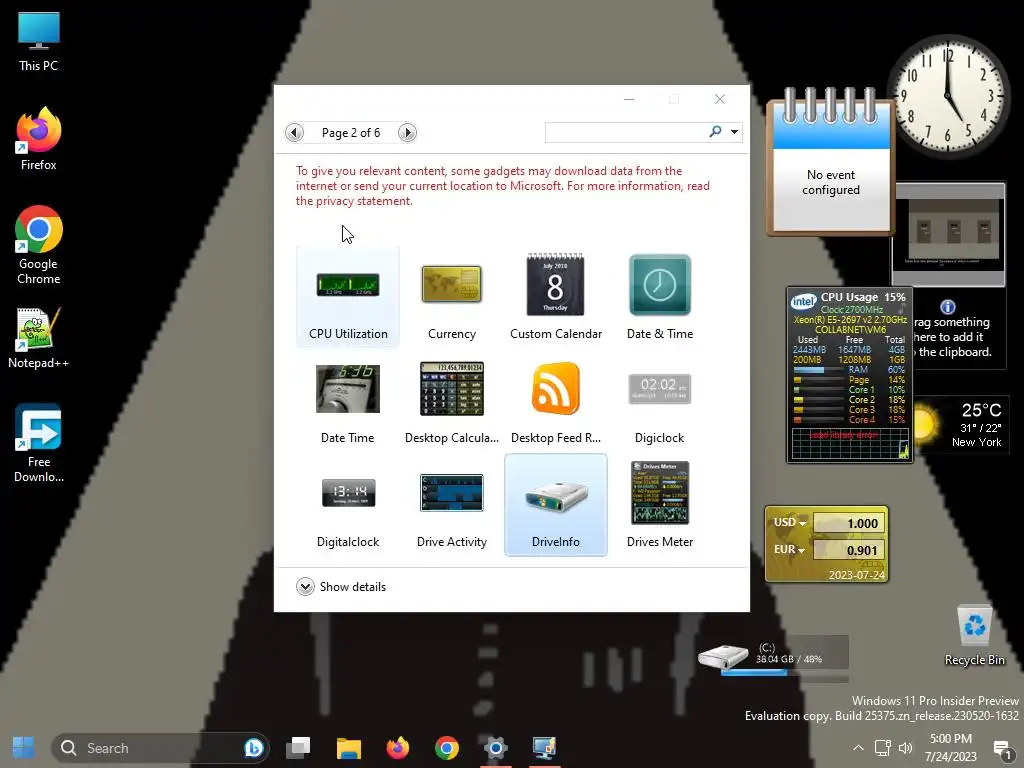
Task: Close the gadget gallery window
Action: pyautogui.click(x=720, y=99)
